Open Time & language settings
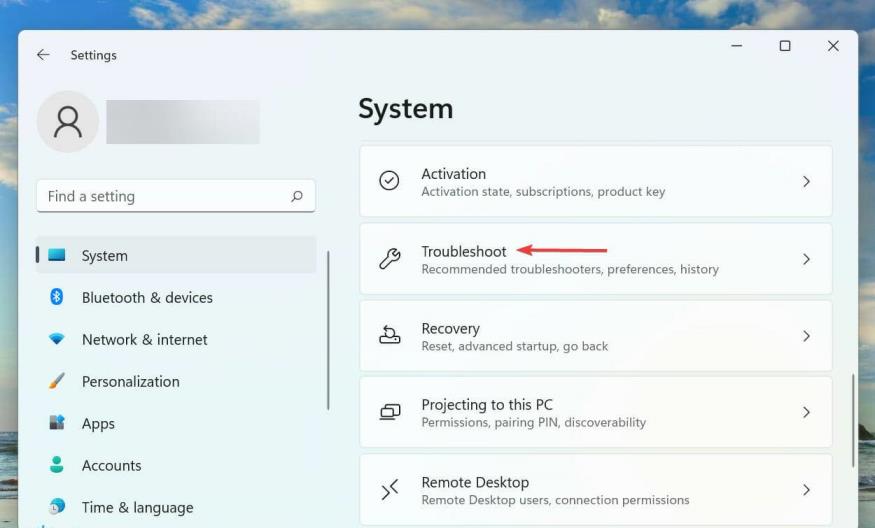The image size is (875, 528). pyautogui.click(x=176, y=507)
